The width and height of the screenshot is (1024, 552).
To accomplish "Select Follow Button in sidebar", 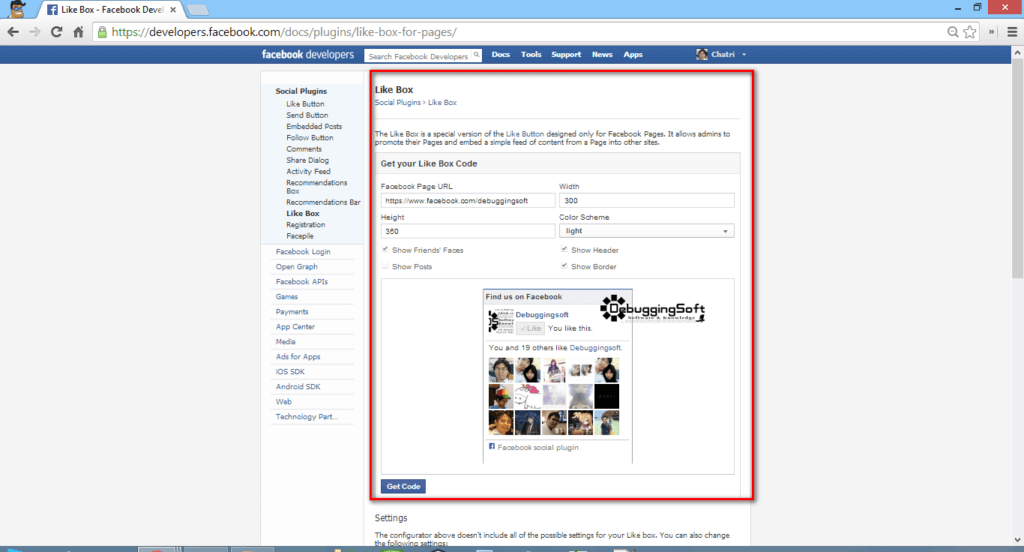I will [310, 137].
